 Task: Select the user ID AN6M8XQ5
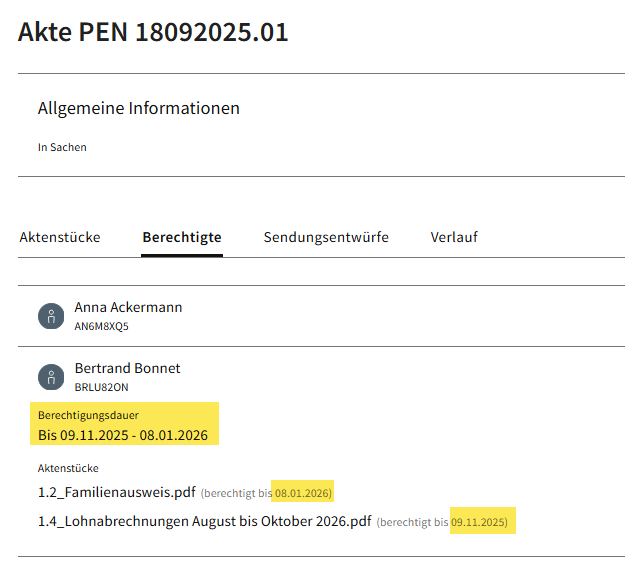(x=101, y=326)
